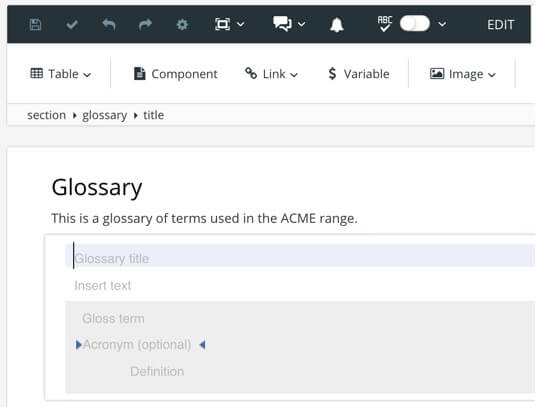Image resolution: width=536 pixels, height=408 pixels.
Task: Switch to EDIT mode
Action: (x=501, y=25)
